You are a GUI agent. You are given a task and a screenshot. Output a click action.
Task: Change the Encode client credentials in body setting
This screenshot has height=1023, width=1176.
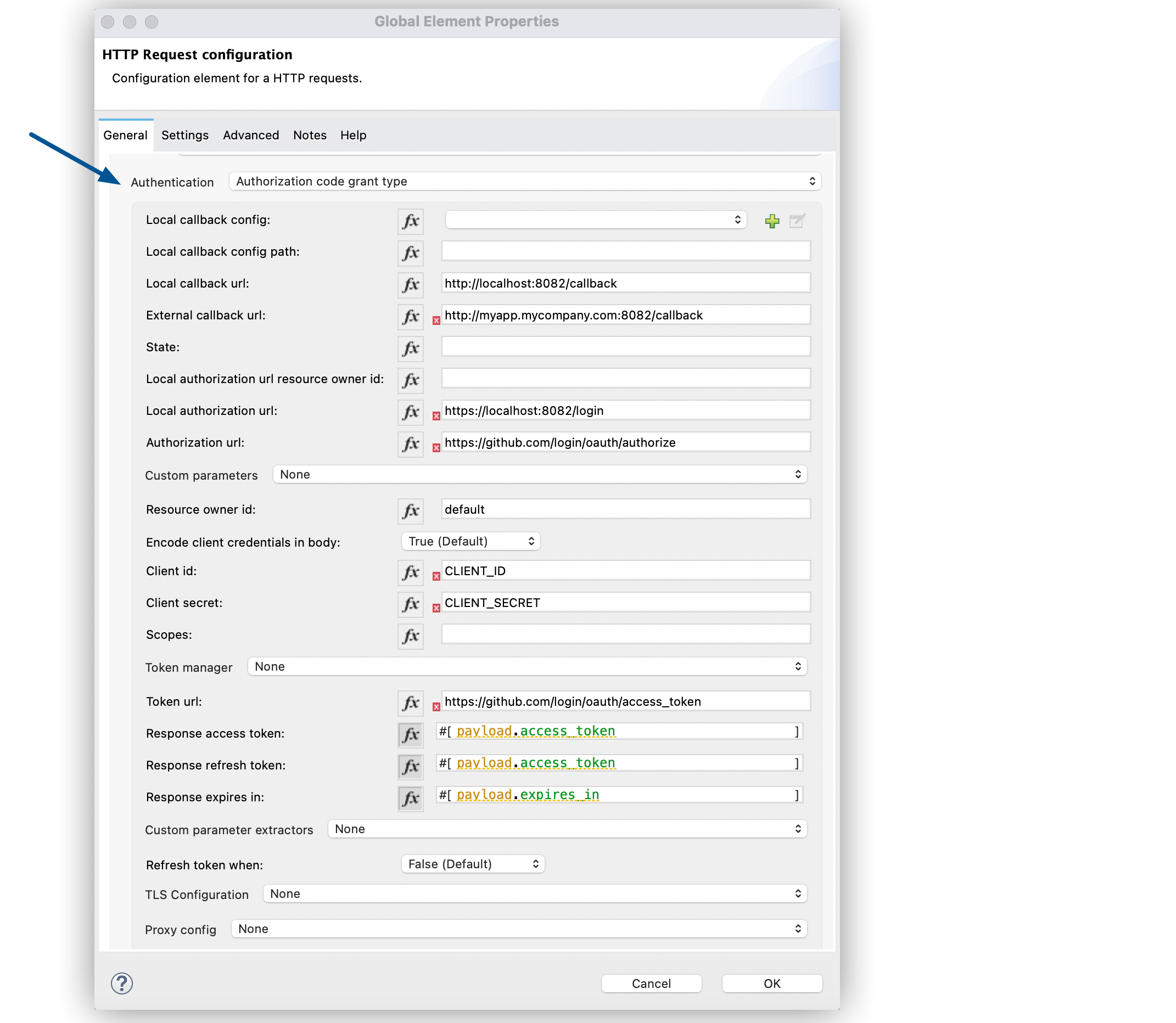tap(470, 541)
